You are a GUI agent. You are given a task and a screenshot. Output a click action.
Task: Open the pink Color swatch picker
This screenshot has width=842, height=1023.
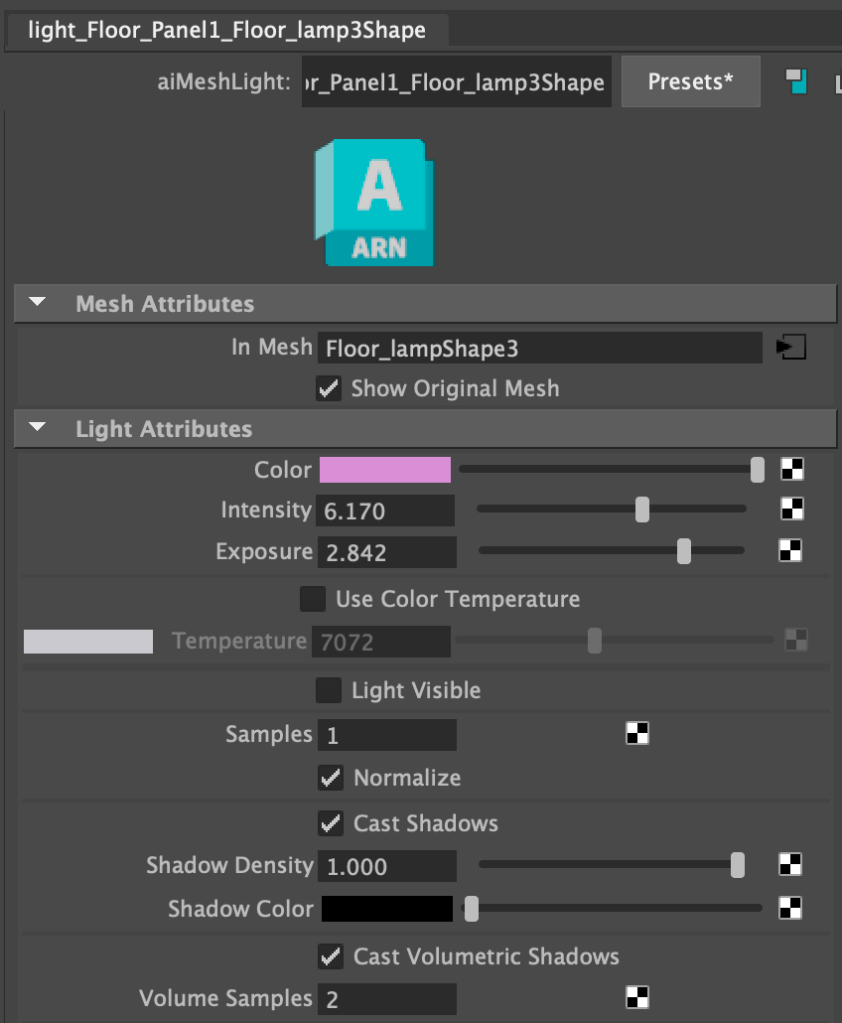pyautogui.click(x=385, y=470)
